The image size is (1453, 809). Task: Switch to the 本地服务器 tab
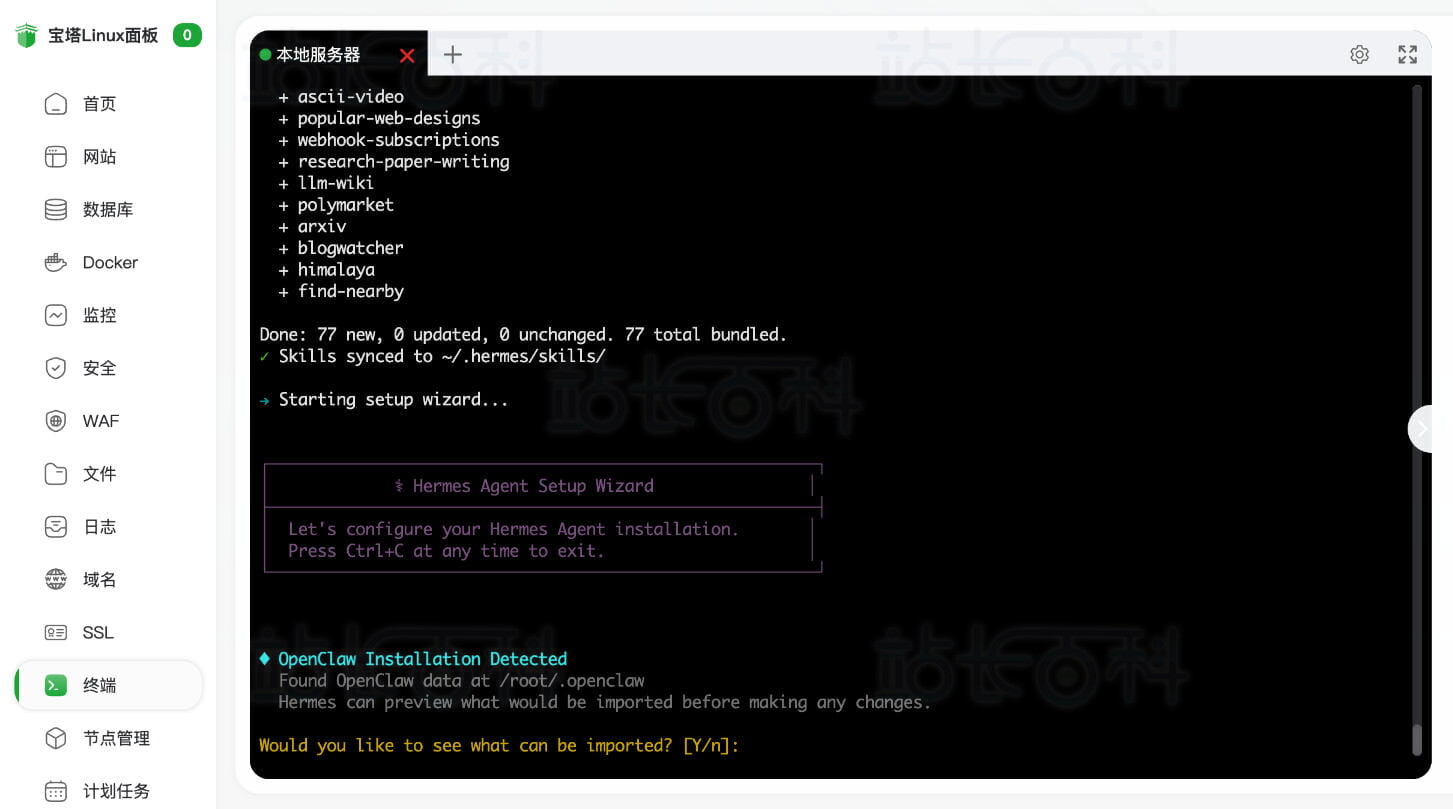317,55
